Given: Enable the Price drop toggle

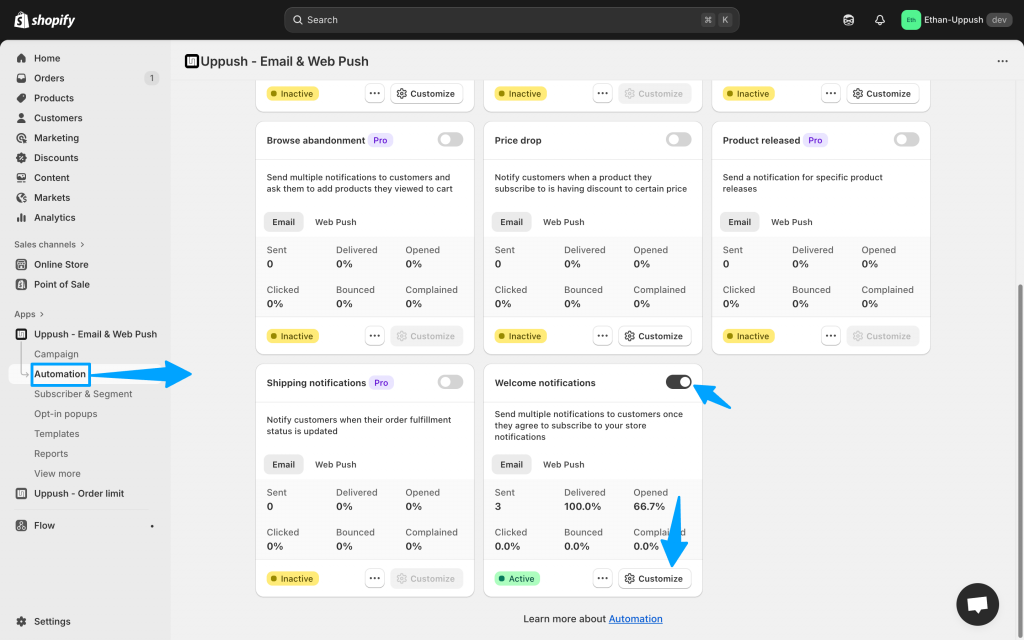Looking at the screenshot, I should pyautogui.click(x=678, y=140).
